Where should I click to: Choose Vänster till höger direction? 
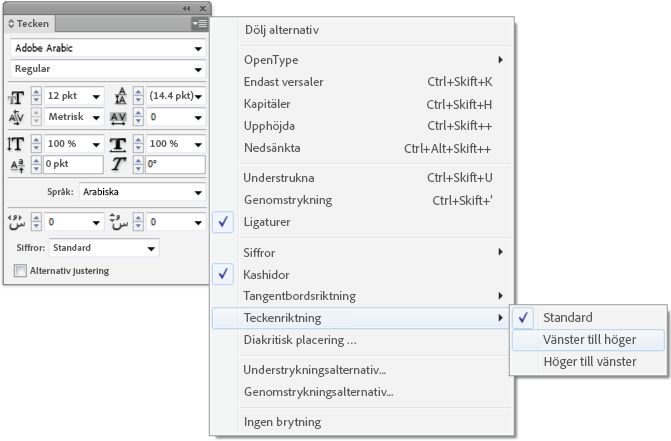point(588,340)
